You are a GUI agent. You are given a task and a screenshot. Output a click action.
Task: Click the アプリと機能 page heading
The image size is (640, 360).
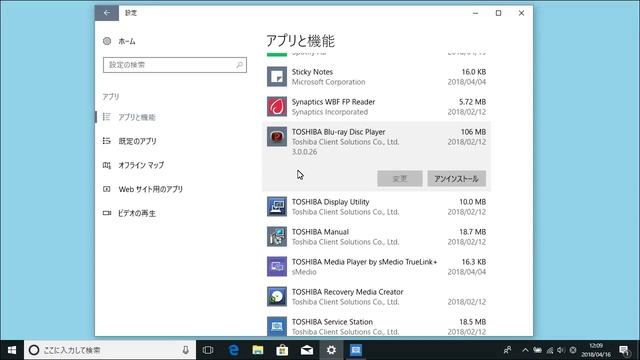pyautogui.click(x=300, y=41)
